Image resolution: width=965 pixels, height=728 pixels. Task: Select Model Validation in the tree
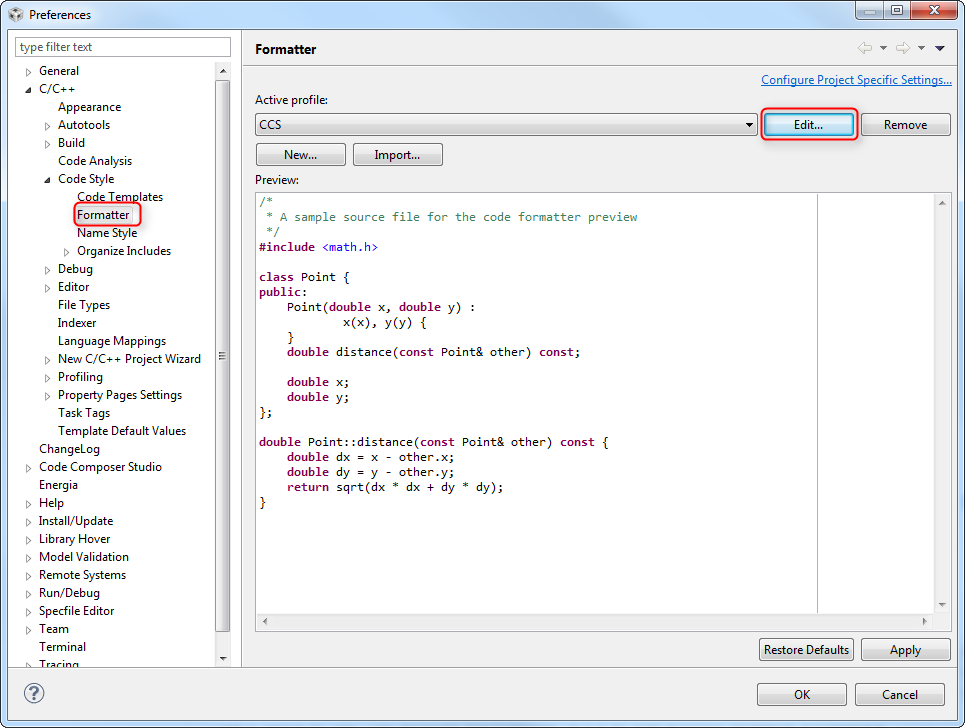click(84, 557)
